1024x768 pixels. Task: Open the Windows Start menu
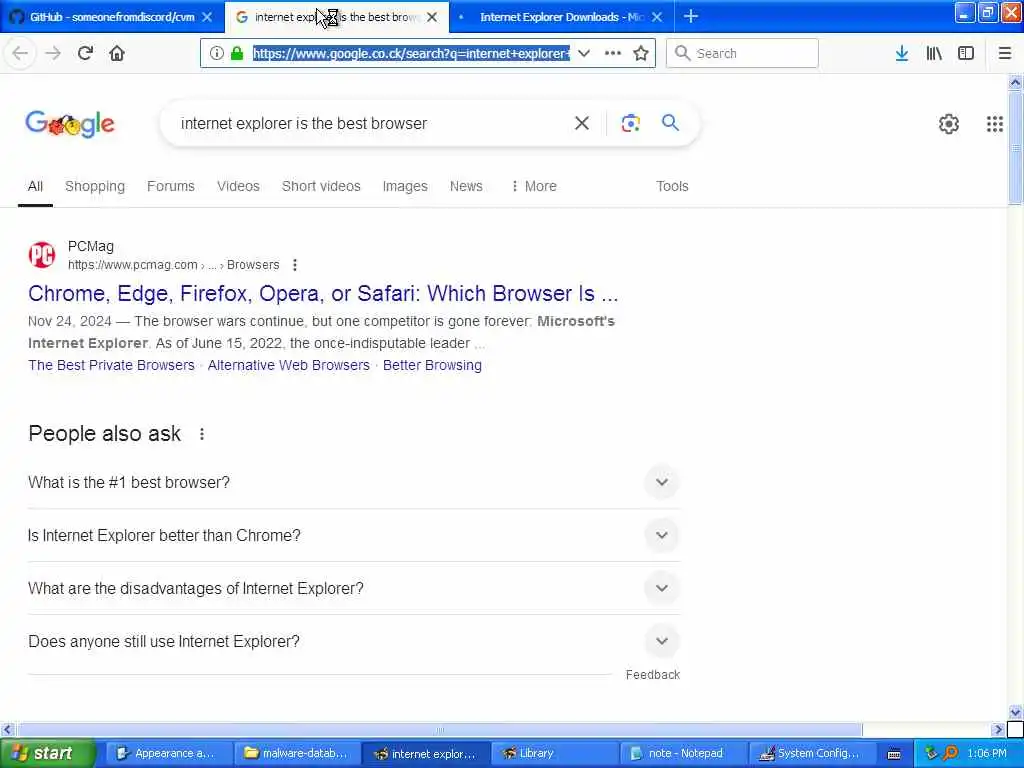(47, 753)
